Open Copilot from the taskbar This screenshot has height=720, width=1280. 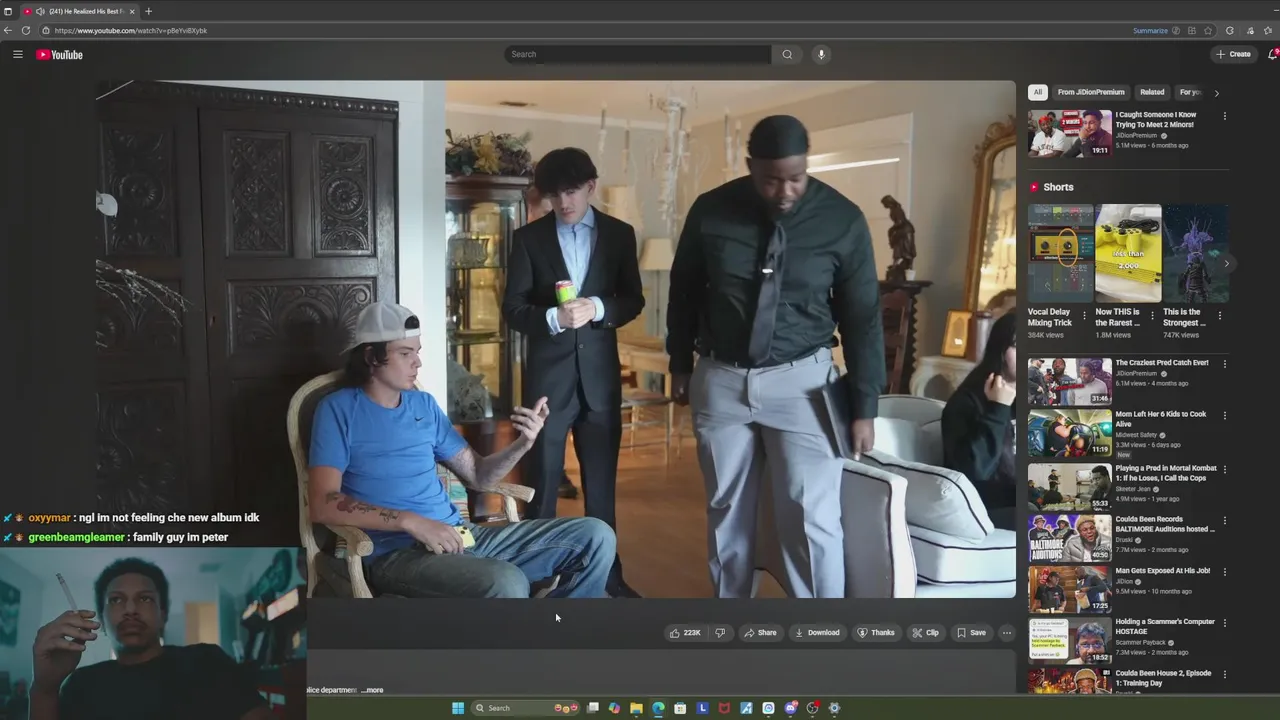coord(614,708)
